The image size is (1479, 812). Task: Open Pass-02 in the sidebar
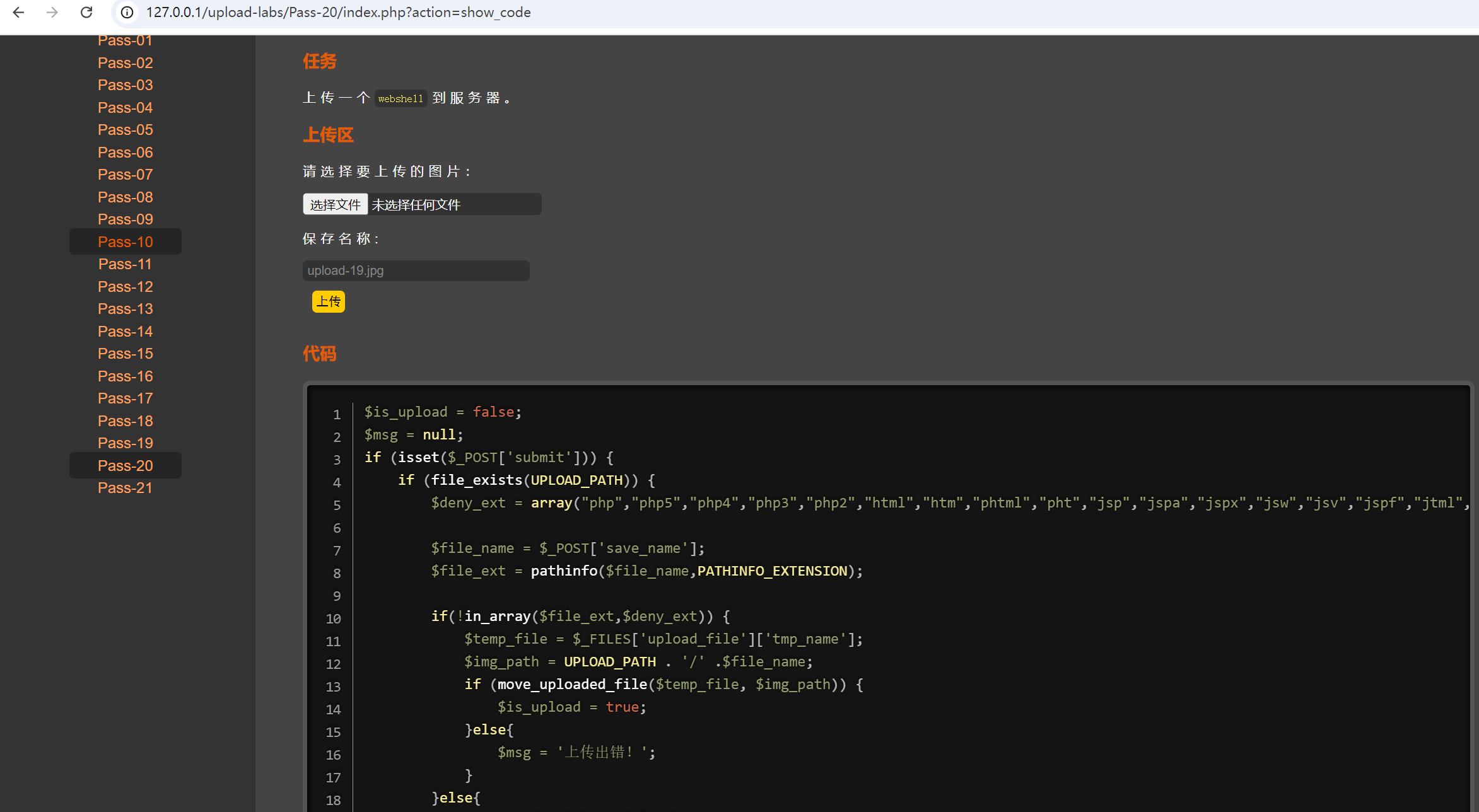pyautogui.click(x=125, y=63)
